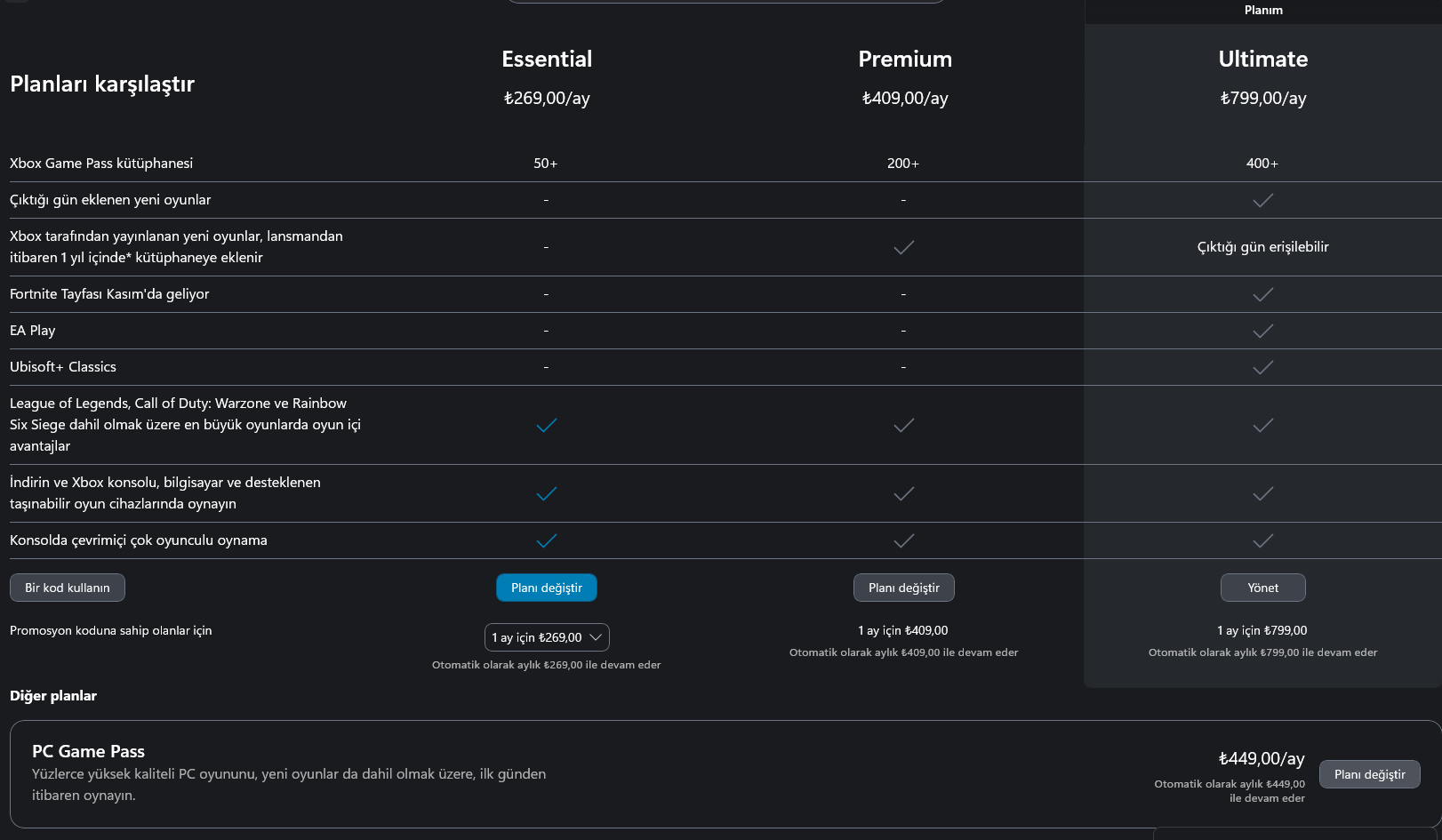Click the '200+' library count for Premium
The image size is (1442, 840).
(x=903, y=164)
